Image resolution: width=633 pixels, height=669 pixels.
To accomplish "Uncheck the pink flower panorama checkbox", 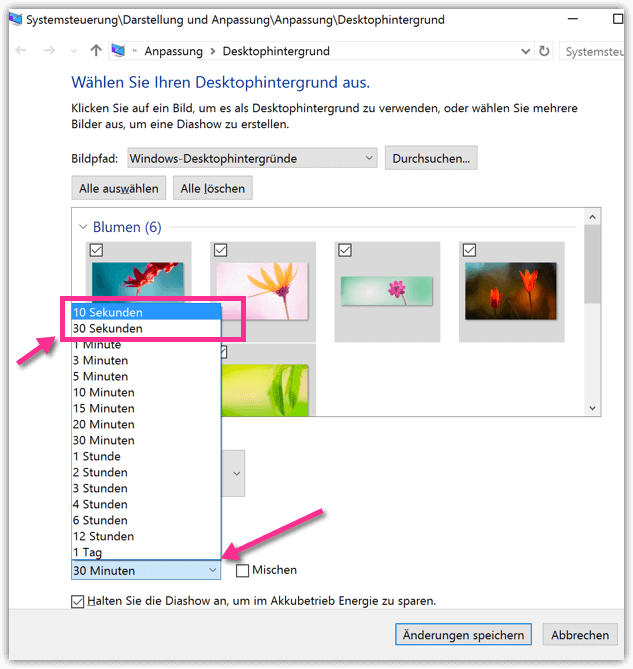I will [x=345, y=250].
